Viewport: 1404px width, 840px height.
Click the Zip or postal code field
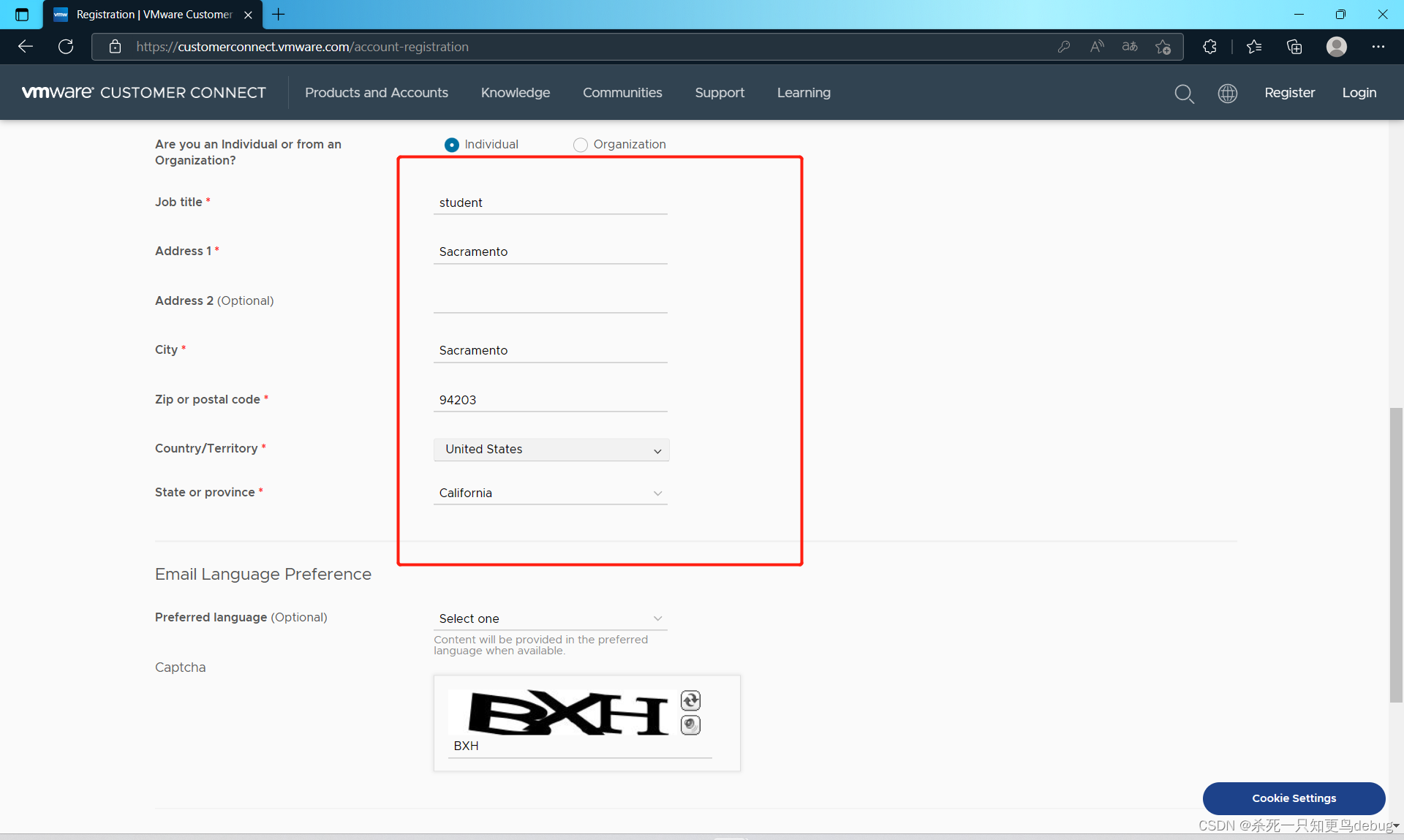pos(551,400)
